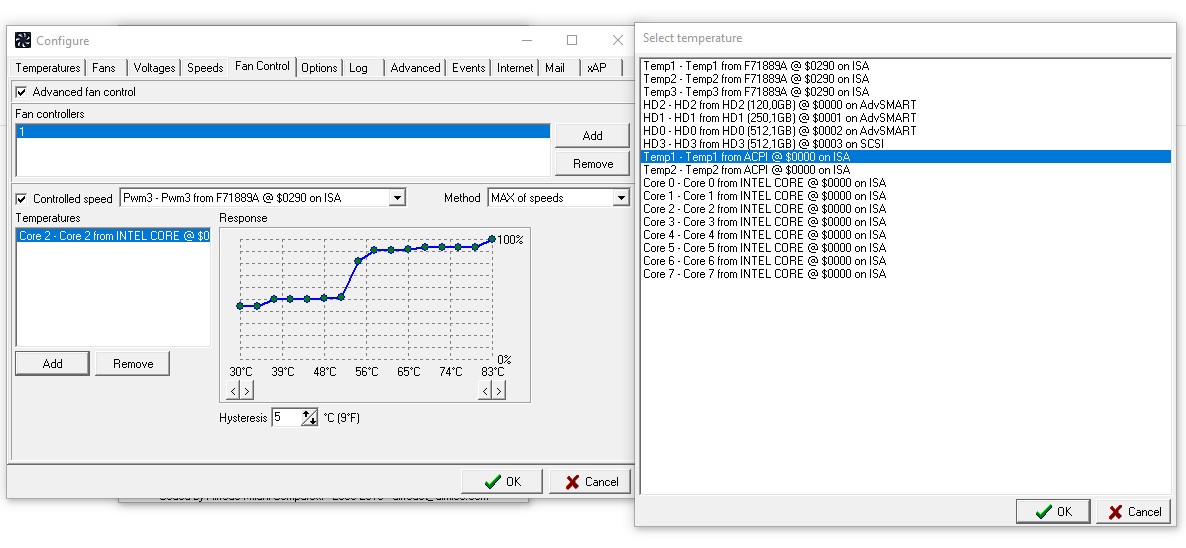This screenshot has width=1186, height=548.
Task: Uncheck Controlled speed checkbox
Action: 21,199
